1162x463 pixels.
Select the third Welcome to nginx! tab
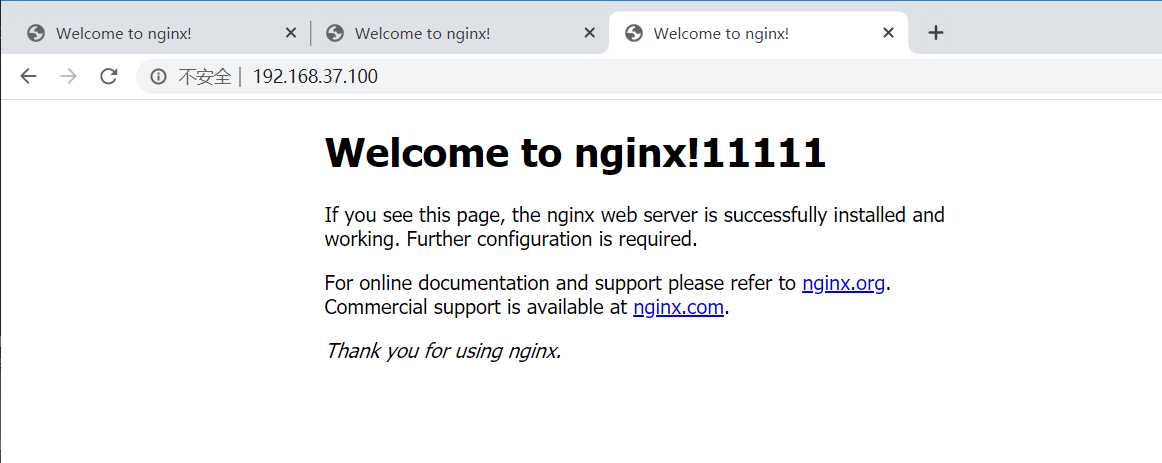point(758,33)
